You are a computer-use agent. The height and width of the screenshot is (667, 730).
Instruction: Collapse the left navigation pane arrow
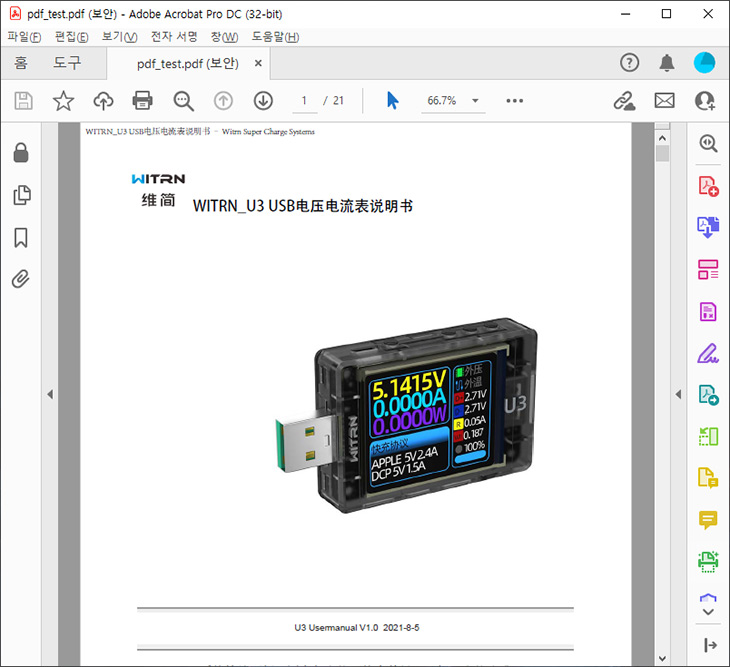(50, 394)
